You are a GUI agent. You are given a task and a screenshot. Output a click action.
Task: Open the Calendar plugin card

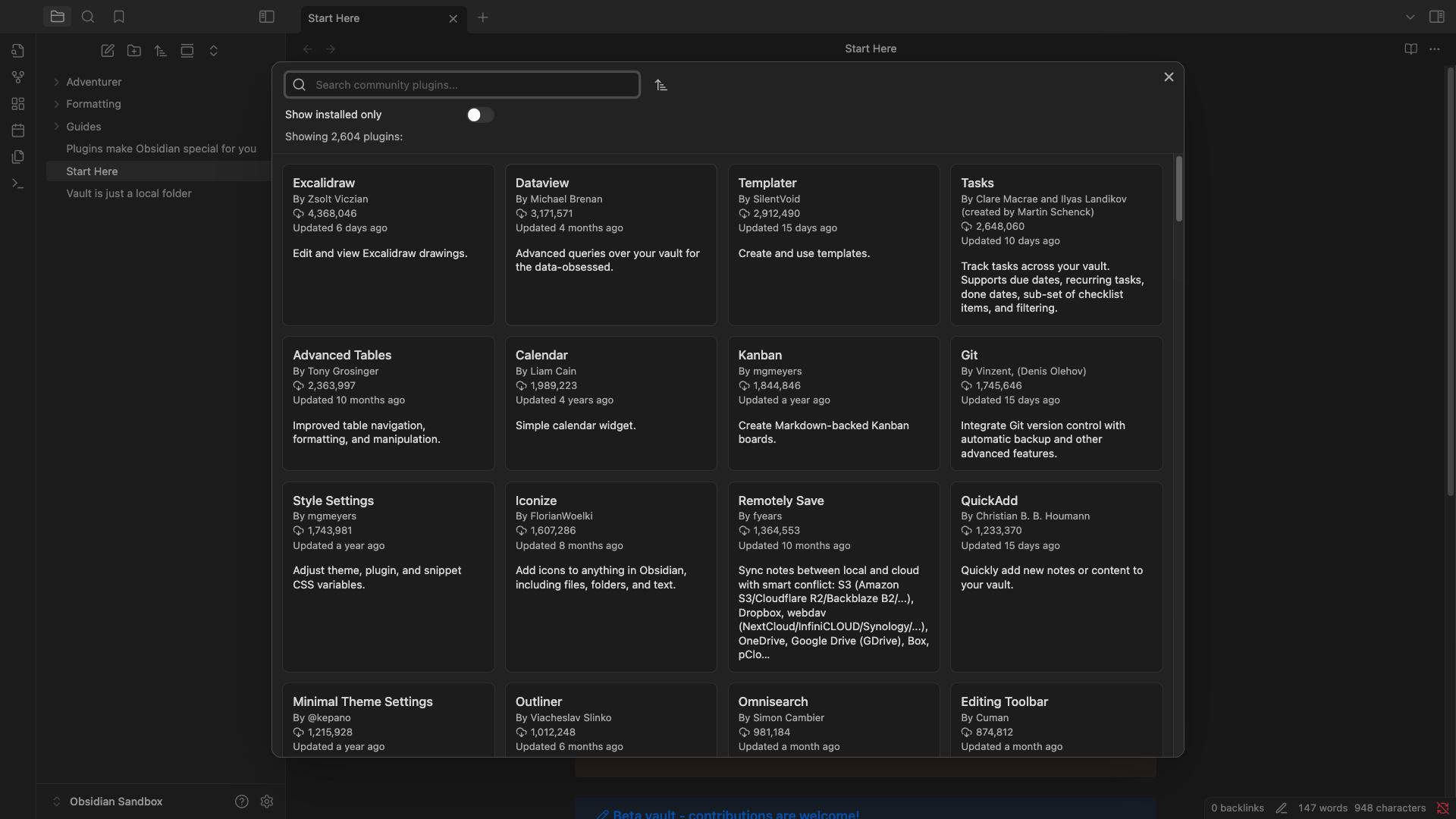(611, 403)
